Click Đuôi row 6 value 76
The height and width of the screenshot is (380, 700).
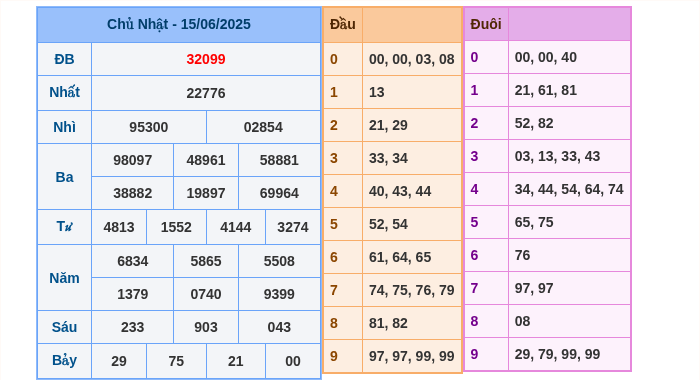522,256
